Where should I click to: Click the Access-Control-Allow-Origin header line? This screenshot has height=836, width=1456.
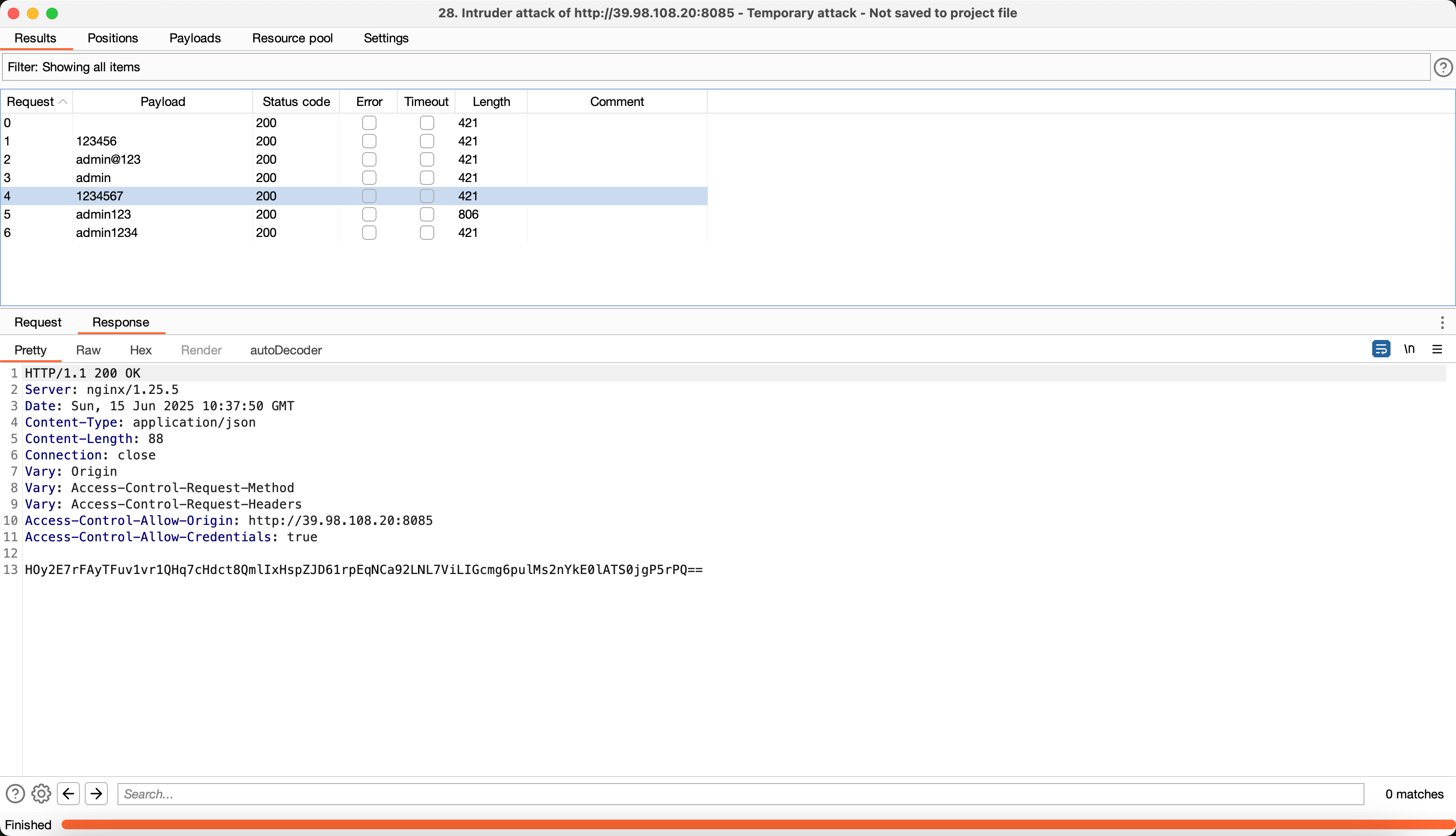(228, 520)
